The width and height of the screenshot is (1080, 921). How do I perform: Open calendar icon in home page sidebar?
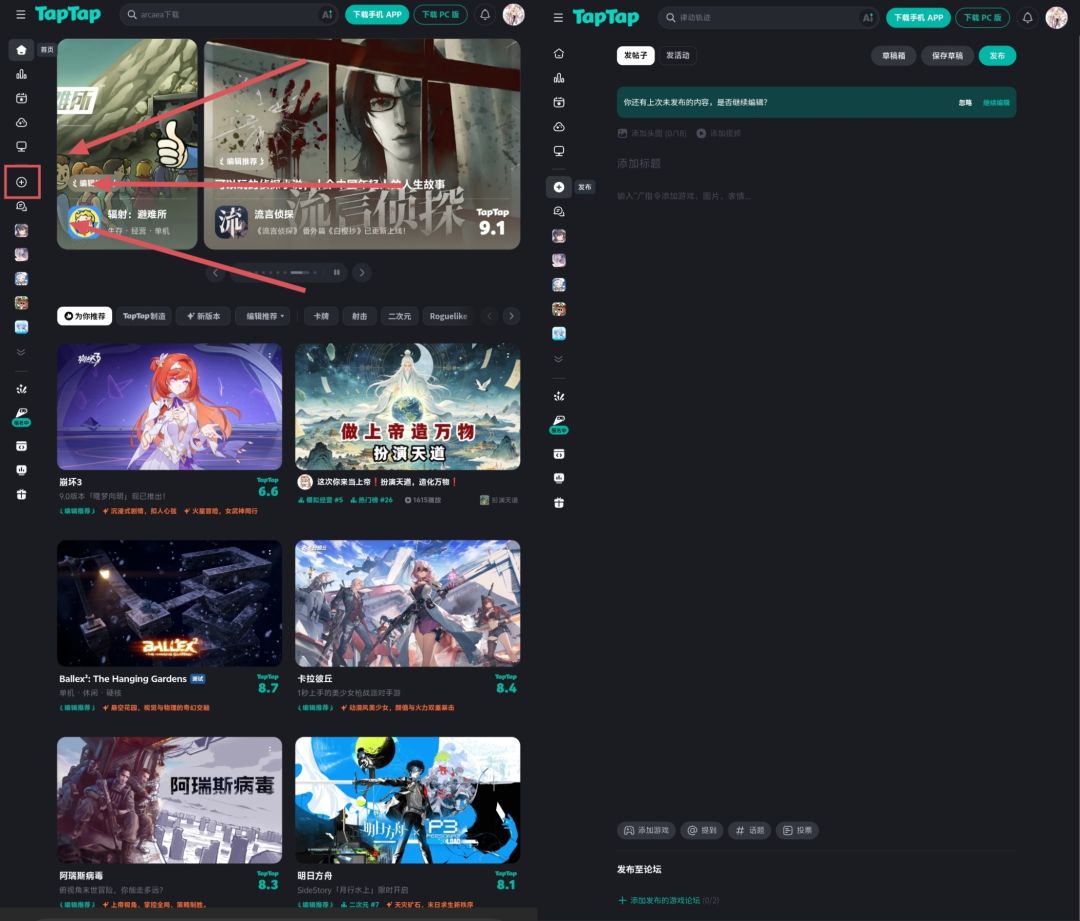tap(21, 99)
